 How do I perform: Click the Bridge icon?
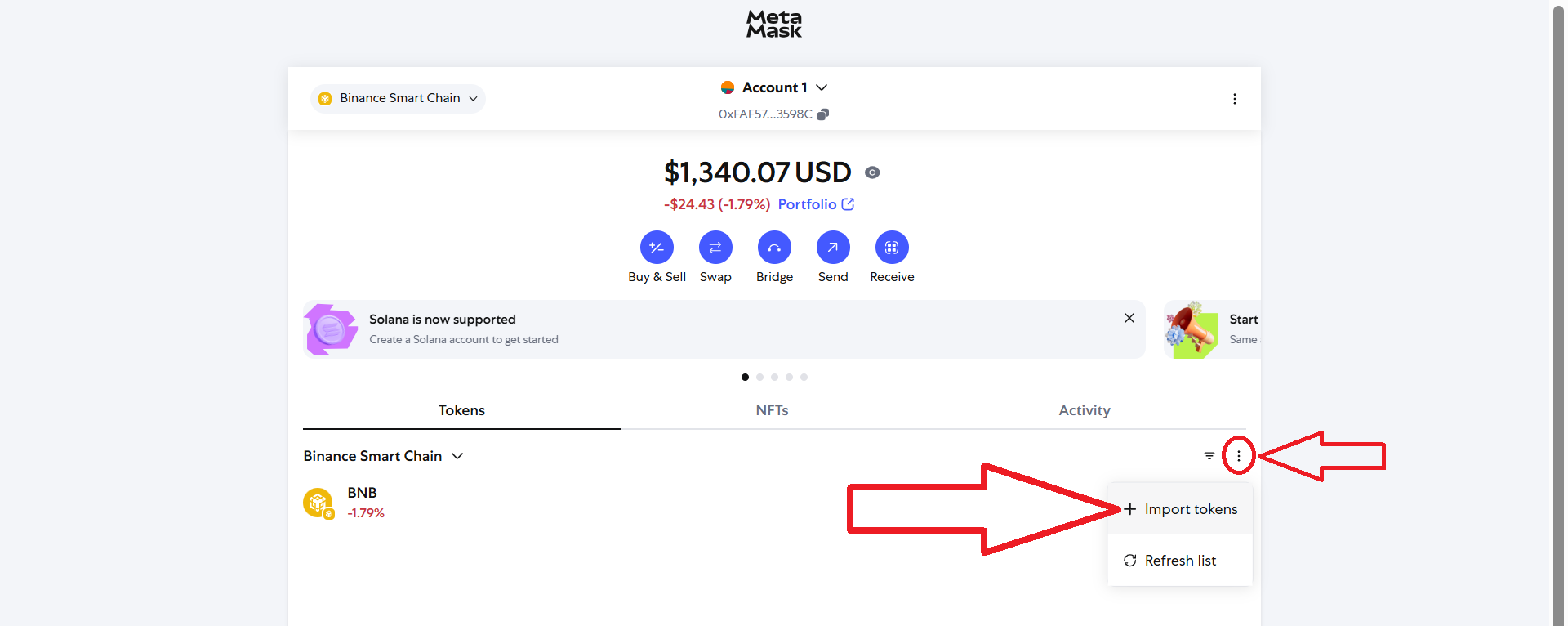coord(774,248)
